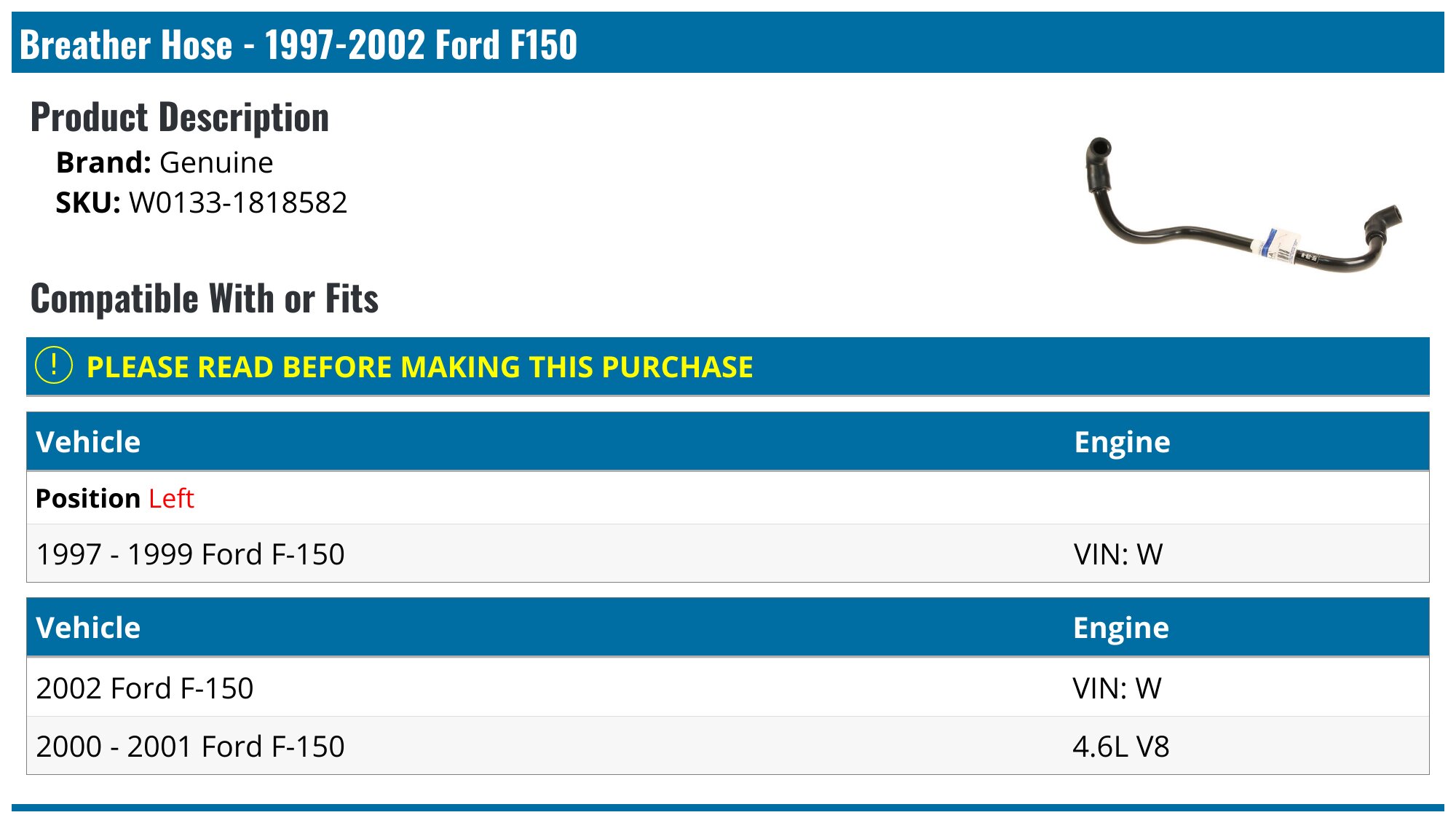This screenshot has width=1456, height=823.
Task: Click the 4.6L V8 engine cell
Action: [1121, 747]
